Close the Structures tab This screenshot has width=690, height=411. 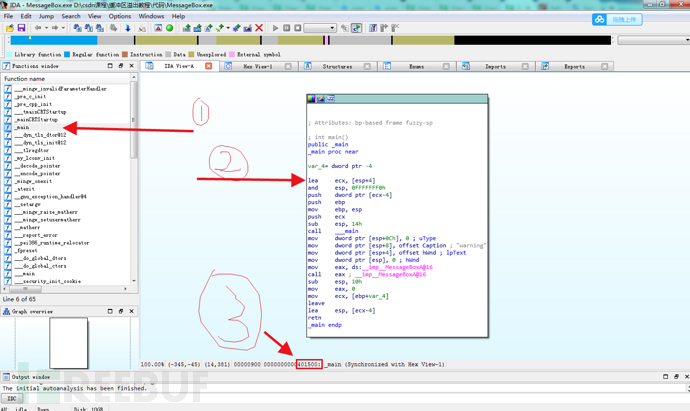(367, 66)
